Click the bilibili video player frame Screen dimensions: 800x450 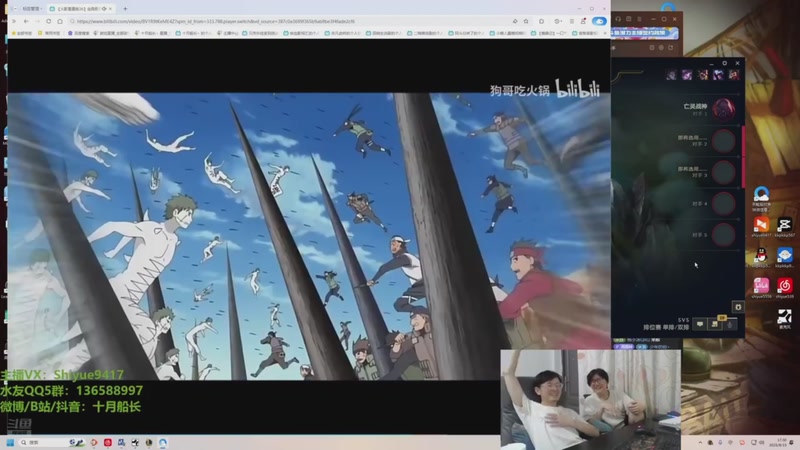tap(309, 236)
